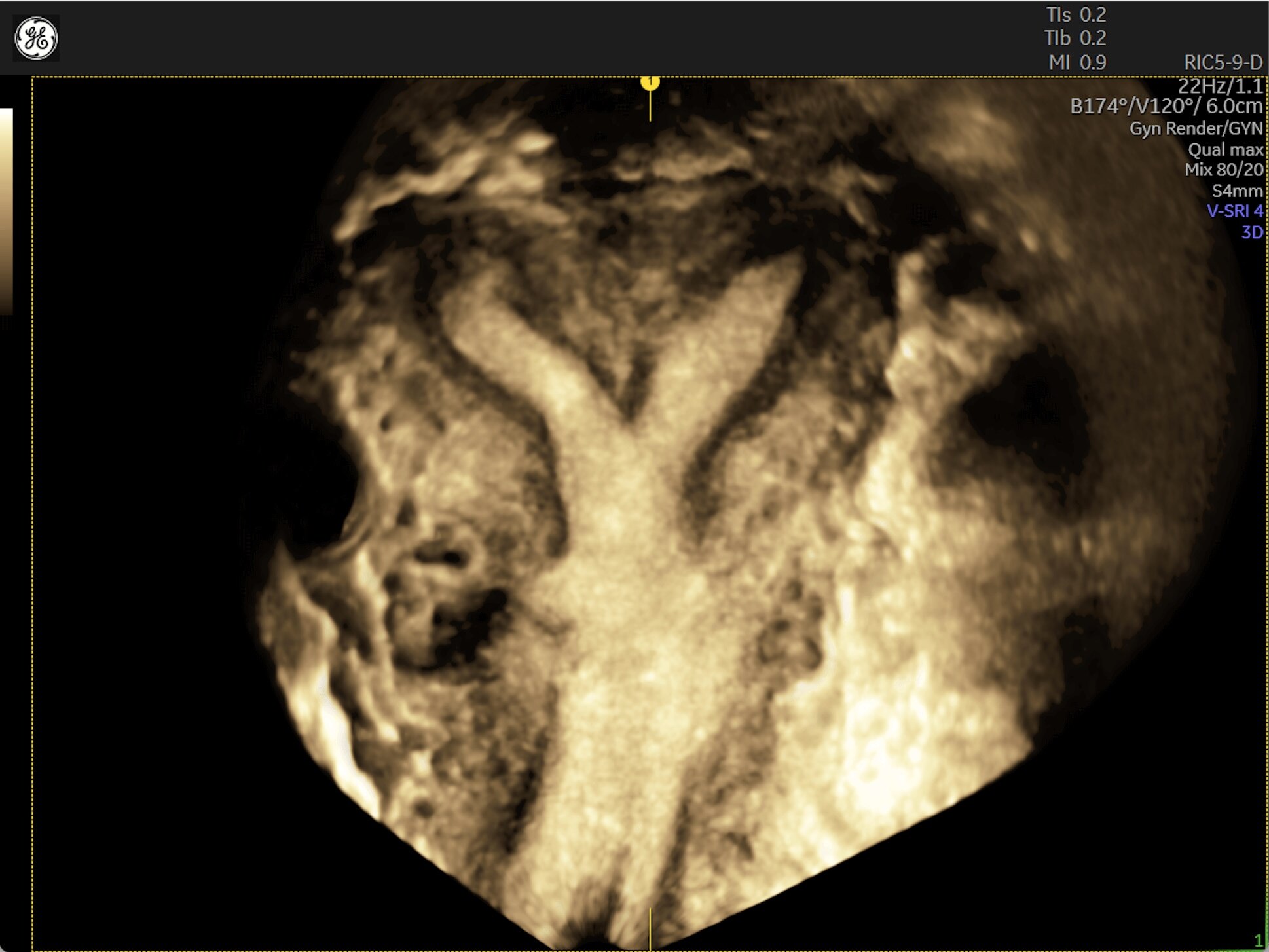Image resolution: width=1269 pixels, height=952 pixels.
Task: Click the blue 3D mode indicator
Action: pyautogui.click(x=1251, y=232)
